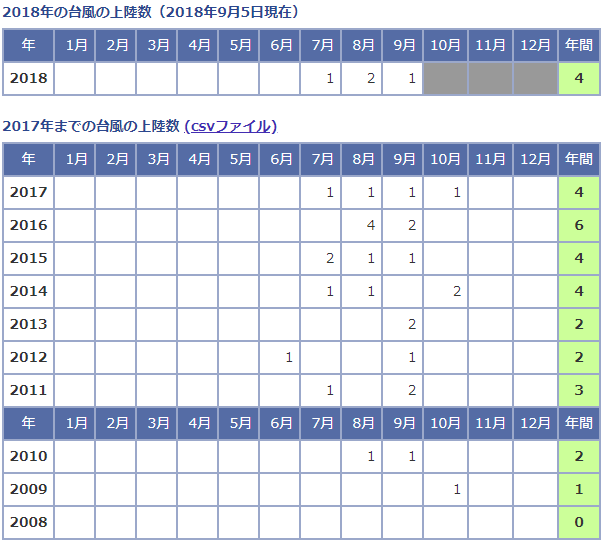Click the October 2014 cell showing 2
Image resolution: width=605 pixels, height=540 pixels.
tap(446, 291)
